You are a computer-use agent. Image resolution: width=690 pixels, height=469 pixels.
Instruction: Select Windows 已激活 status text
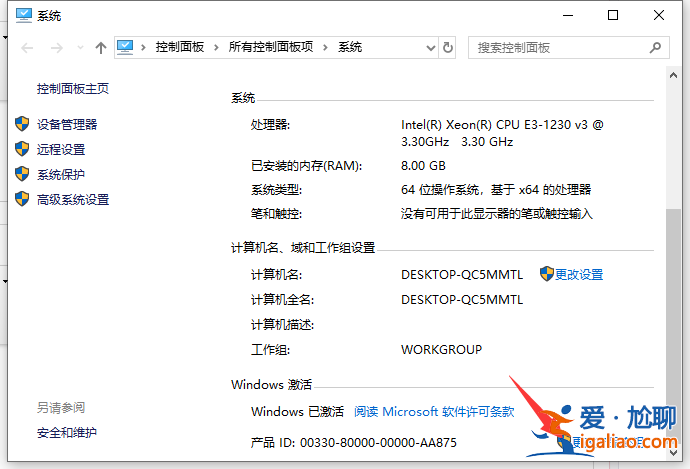coord(297,412)
